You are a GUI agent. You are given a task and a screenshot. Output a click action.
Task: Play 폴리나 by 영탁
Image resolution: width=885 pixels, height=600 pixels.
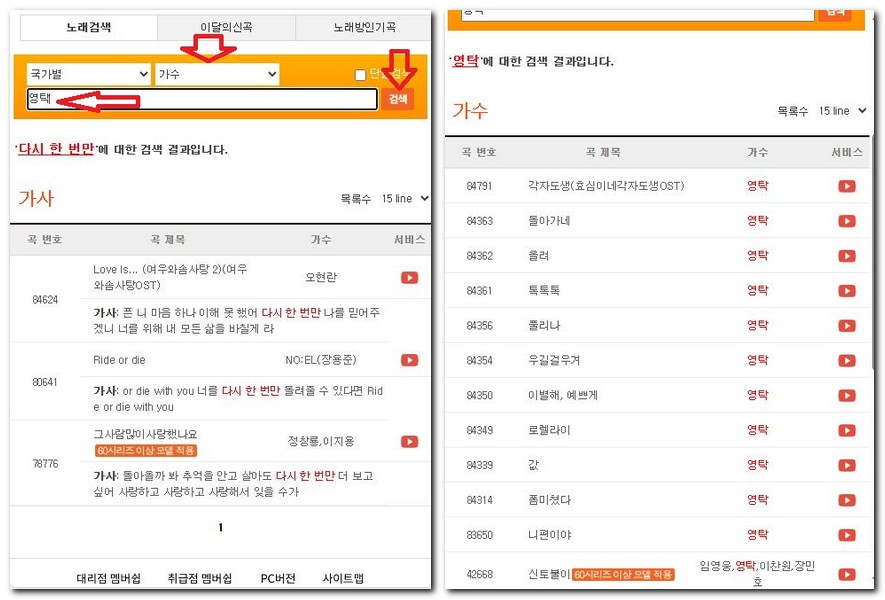[x=847, y=325]
